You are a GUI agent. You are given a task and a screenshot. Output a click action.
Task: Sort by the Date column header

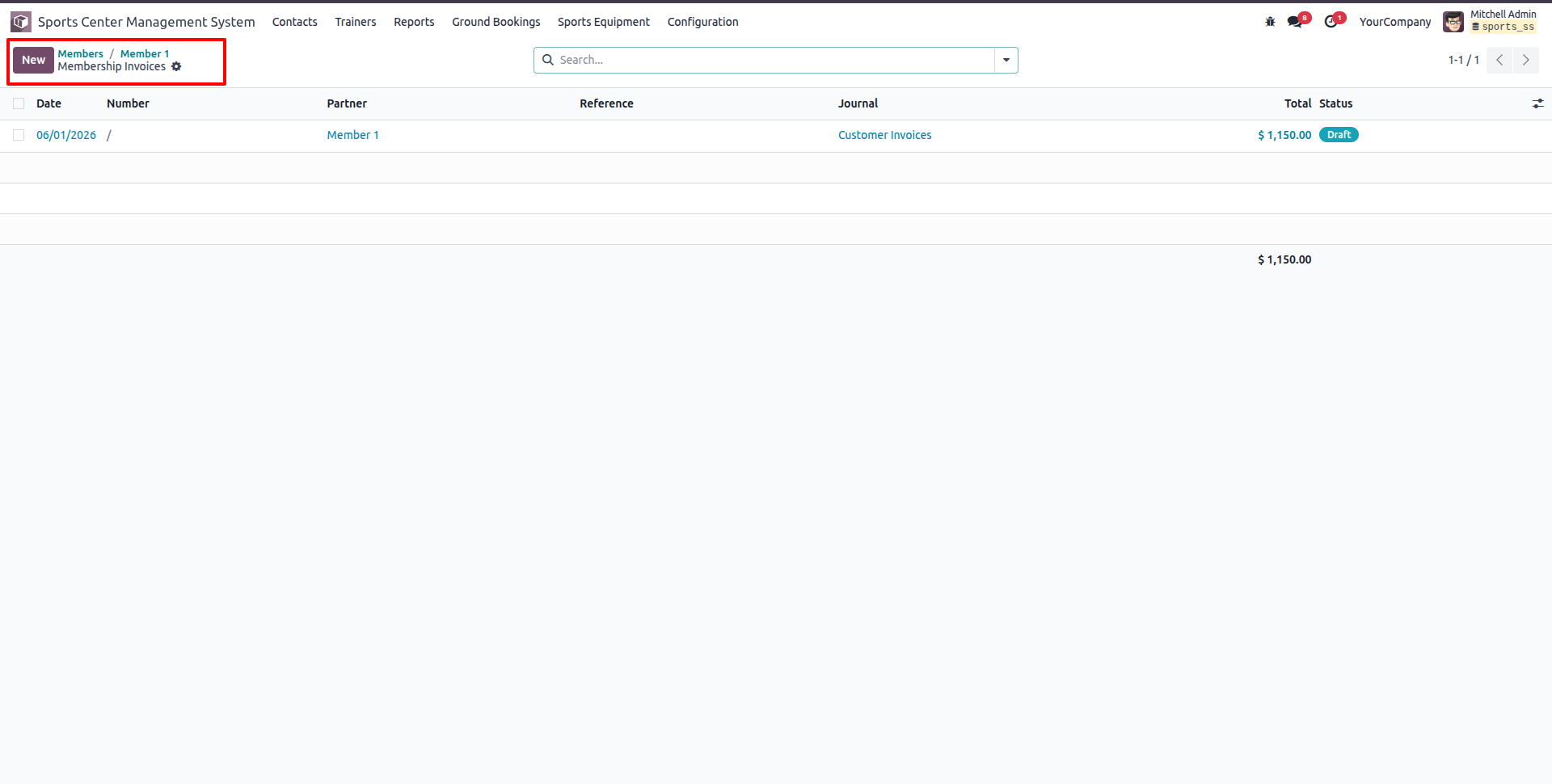(48, 103)
